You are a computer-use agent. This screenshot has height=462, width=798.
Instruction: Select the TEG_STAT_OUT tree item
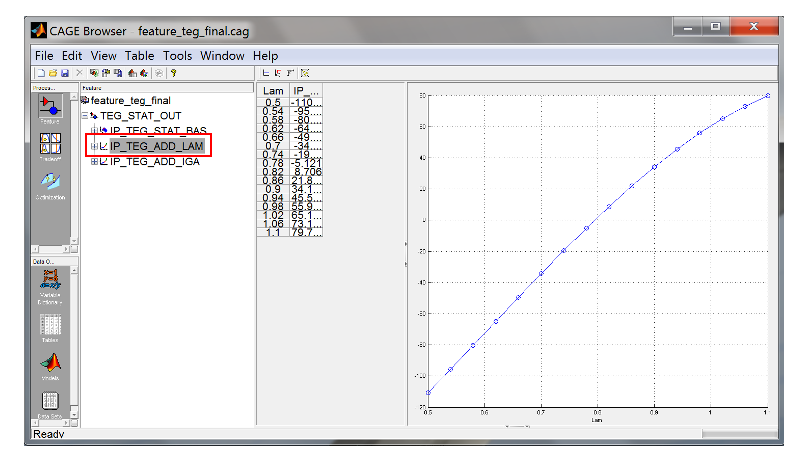(x=140, y=116)
